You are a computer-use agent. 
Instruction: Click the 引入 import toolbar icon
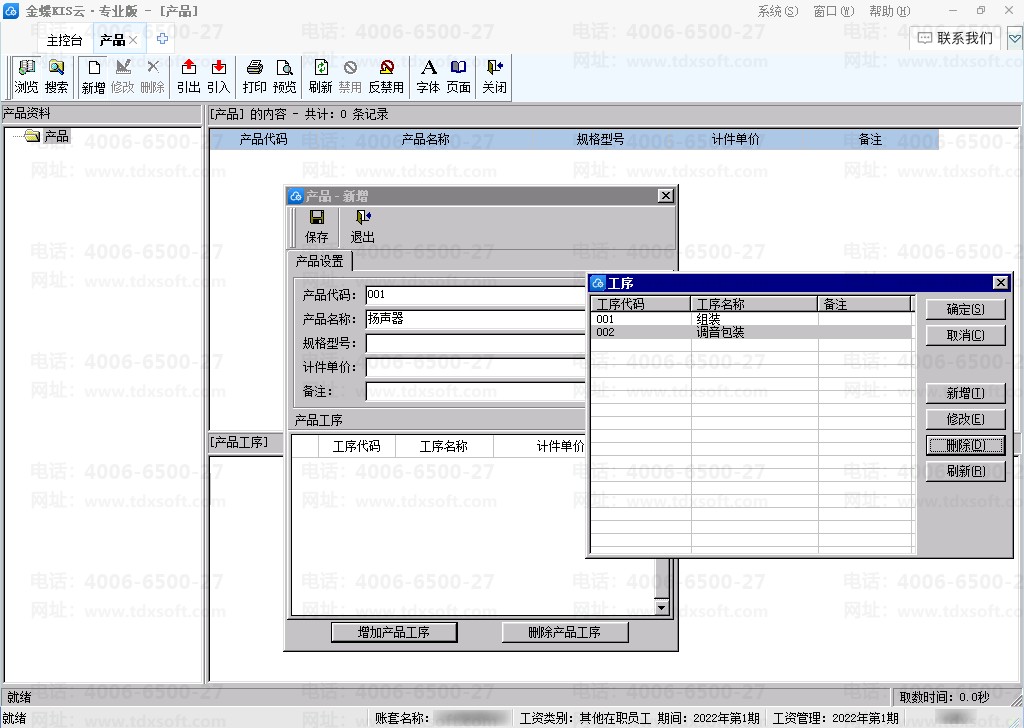point(219,77)
